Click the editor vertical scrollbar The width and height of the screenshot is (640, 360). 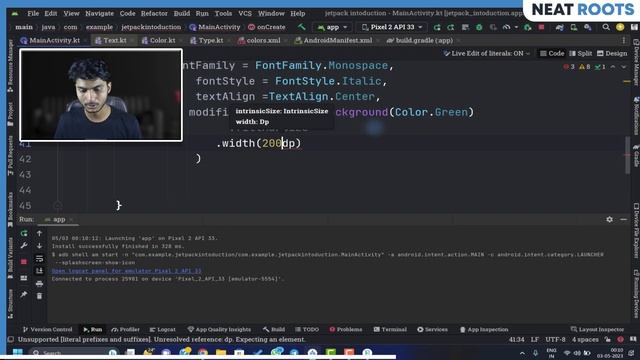(627, 155)
